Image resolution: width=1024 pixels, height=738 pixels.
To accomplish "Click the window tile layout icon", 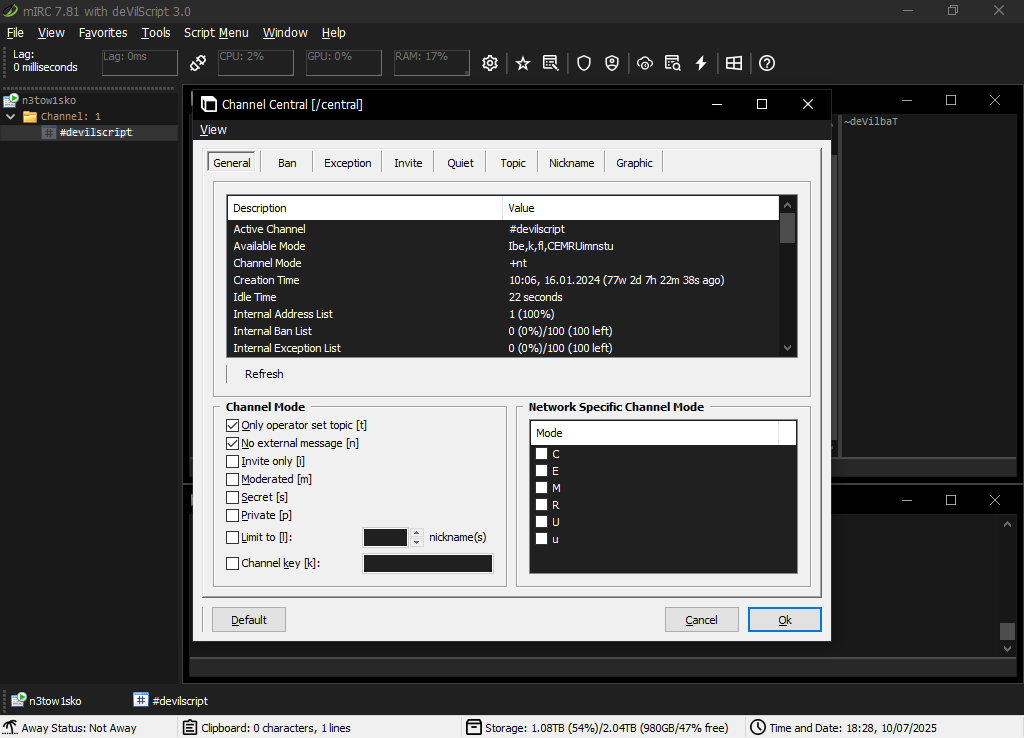I will [734, 63].
